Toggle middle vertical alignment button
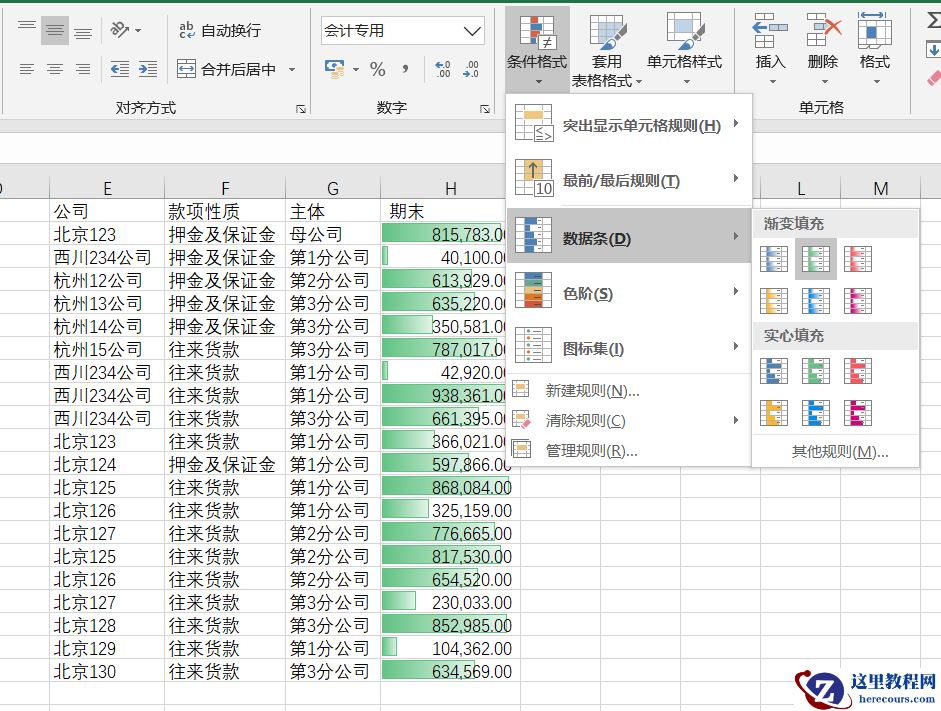The height and width of the screenshot is (711, 941). tap(55, 31)
